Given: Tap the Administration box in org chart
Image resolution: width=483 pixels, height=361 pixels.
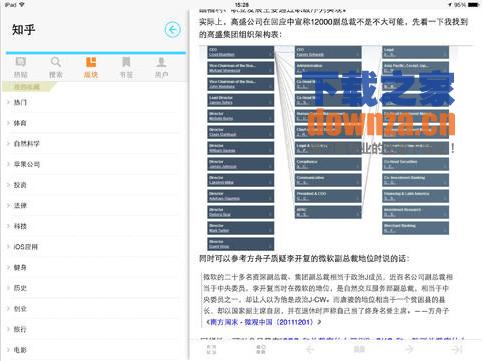Looking at the screenshot, I should pos(328,68).
